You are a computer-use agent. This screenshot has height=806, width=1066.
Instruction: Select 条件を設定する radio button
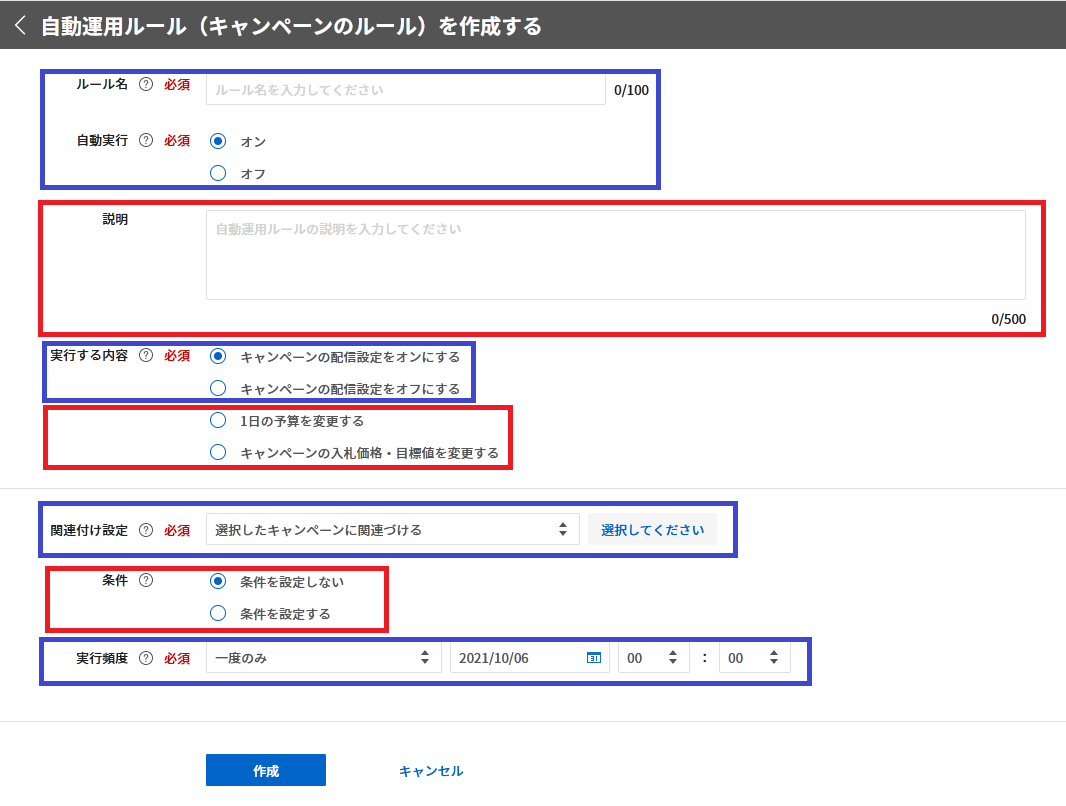[218, 613]
